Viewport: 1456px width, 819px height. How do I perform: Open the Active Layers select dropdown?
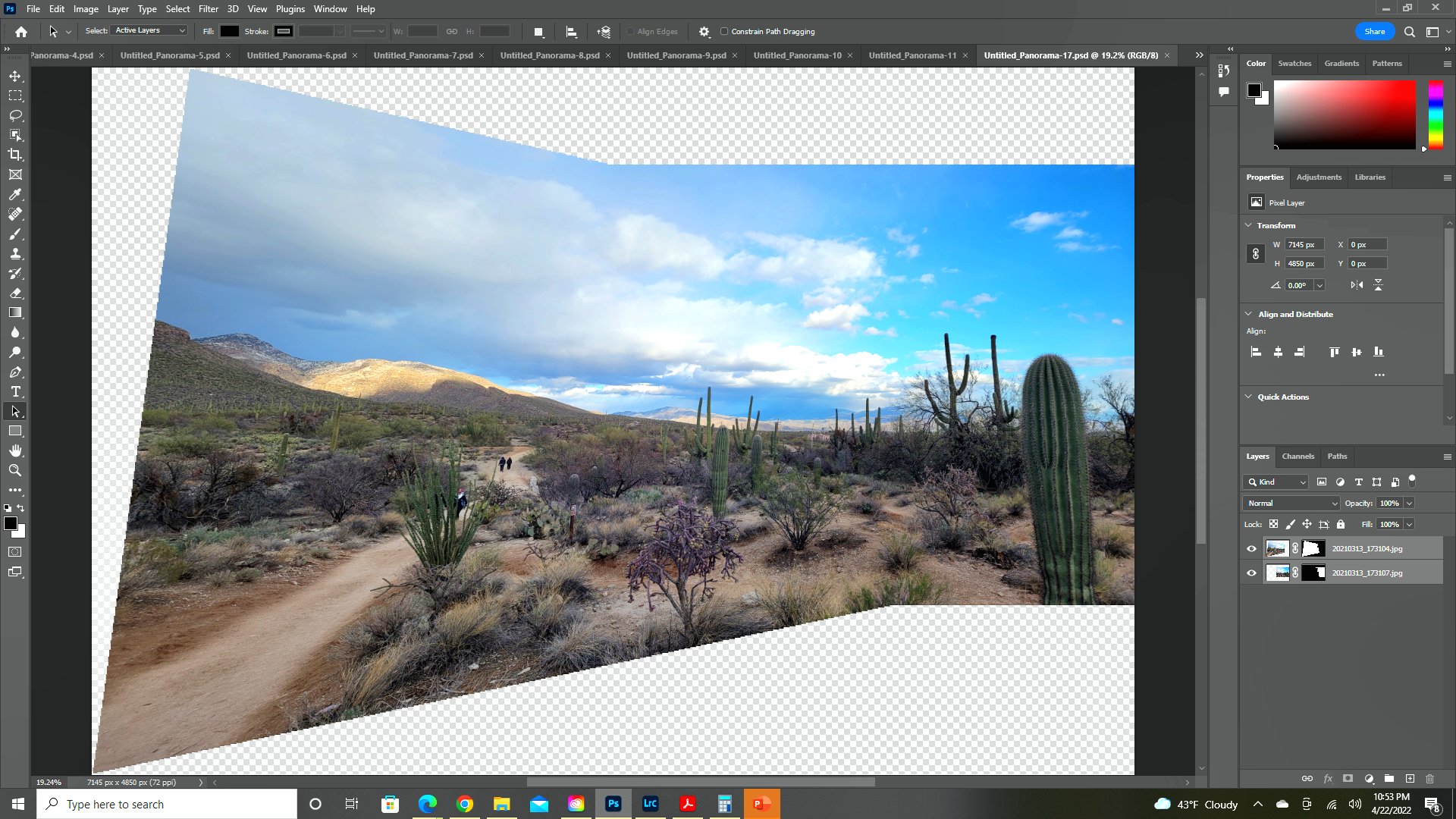[x=150, y=31]
